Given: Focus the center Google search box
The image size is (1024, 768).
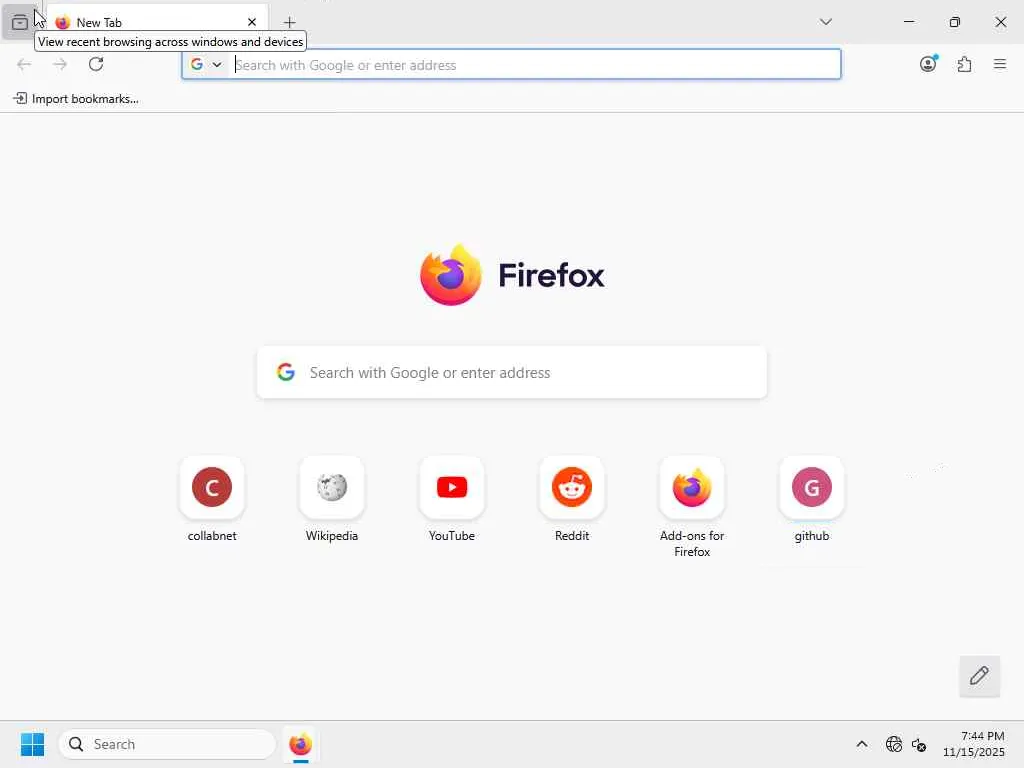Looking at the screenshot, I should (512, 372).
